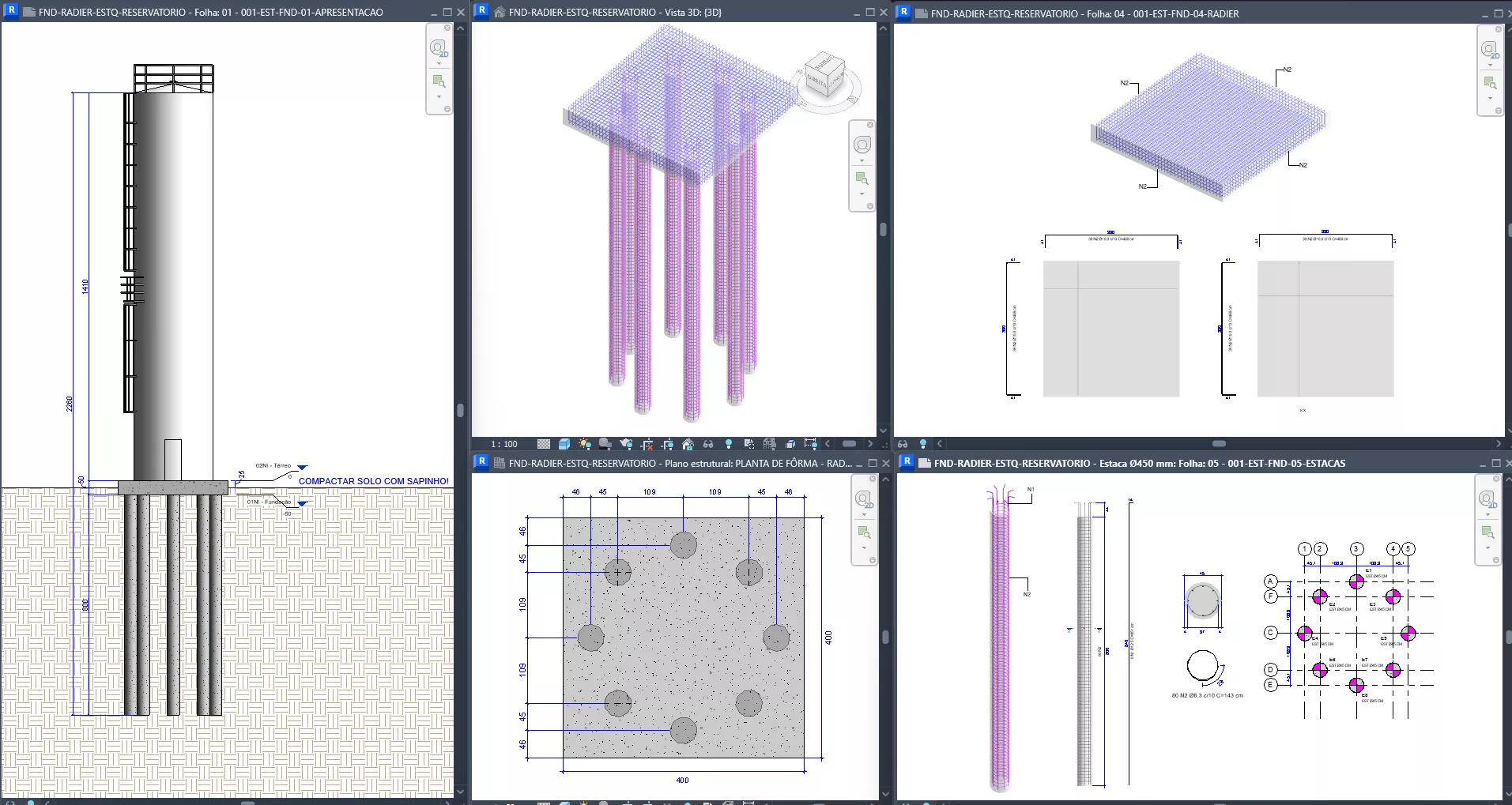Click horizontal scrollbar thumb in Folha 04 view
Viewport: 1512px width, 805px height.
coord(1219,444)
